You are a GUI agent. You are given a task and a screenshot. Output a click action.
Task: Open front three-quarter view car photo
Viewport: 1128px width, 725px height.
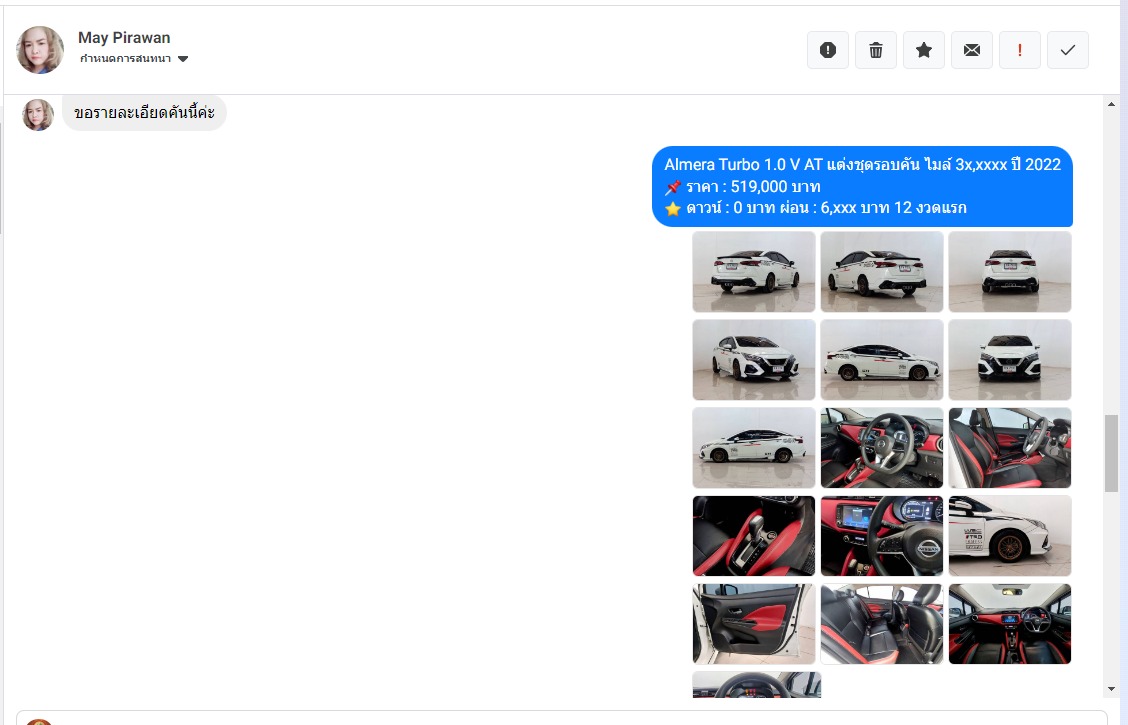[x=754, y=360]
